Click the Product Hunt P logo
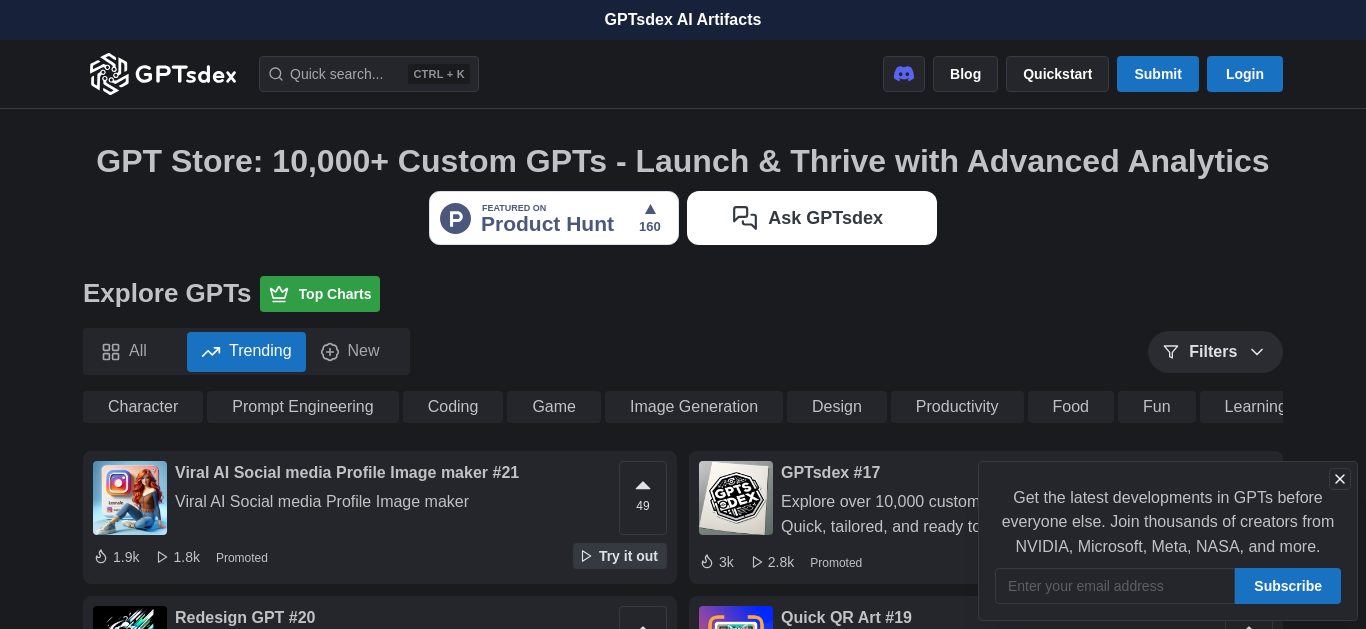The height and width of the screenshot is (629, 1366). click(x=455, y=218)
